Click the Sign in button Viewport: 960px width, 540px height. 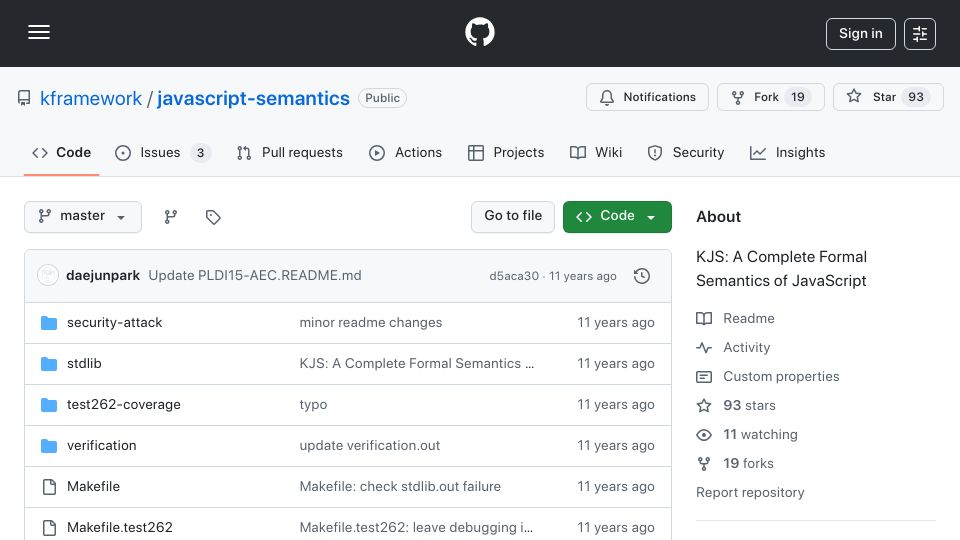pos(860,34)
